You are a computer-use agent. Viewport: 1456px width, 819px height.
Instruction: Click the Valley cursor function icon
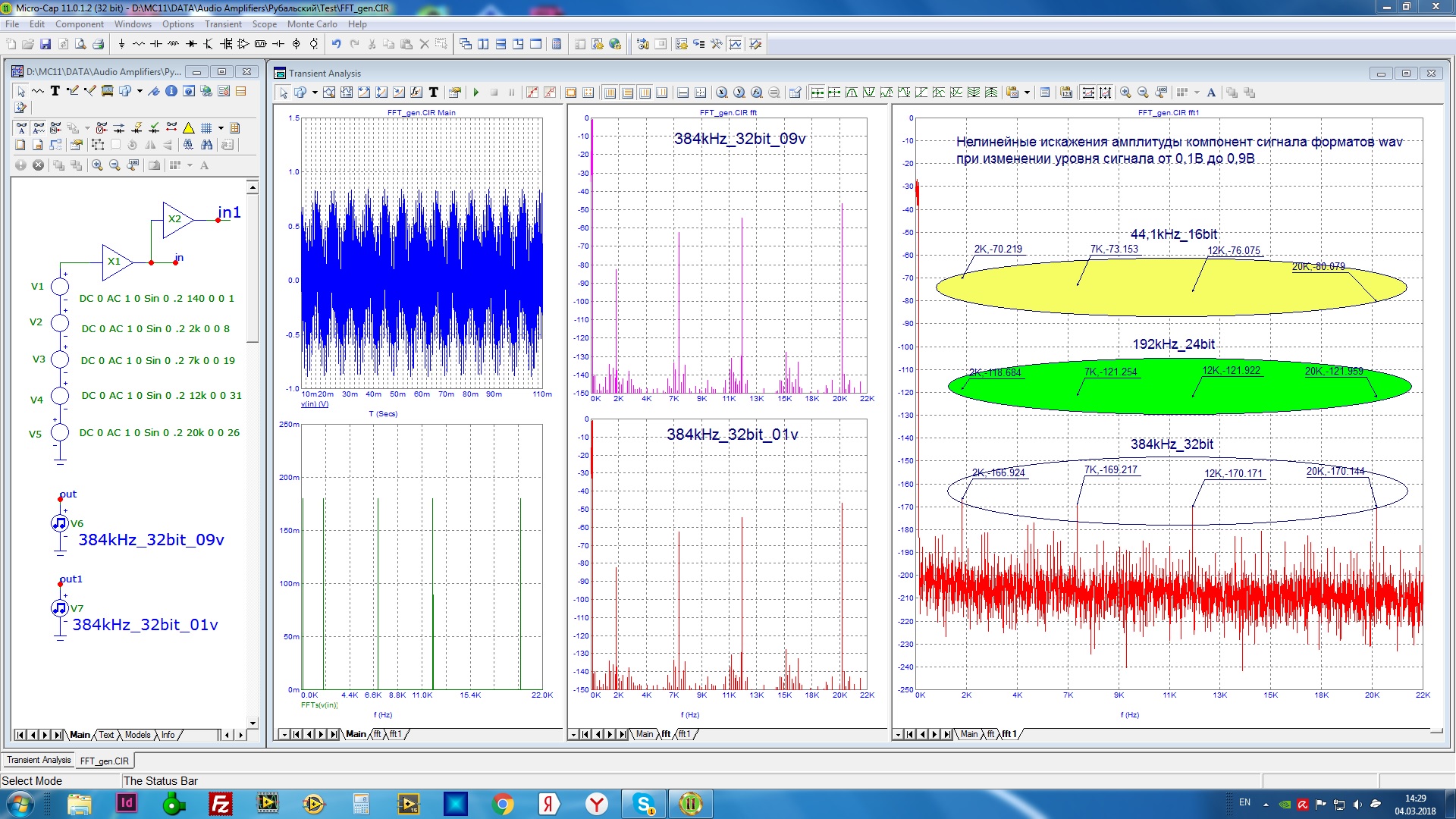coord(869,93)
